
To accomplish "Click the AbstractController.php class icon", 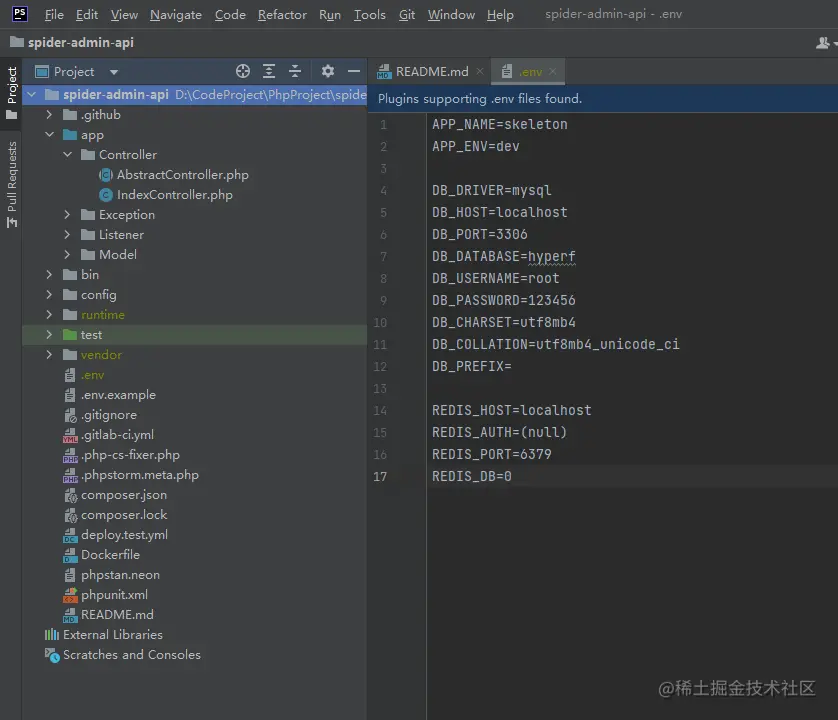I will (106, 175).
